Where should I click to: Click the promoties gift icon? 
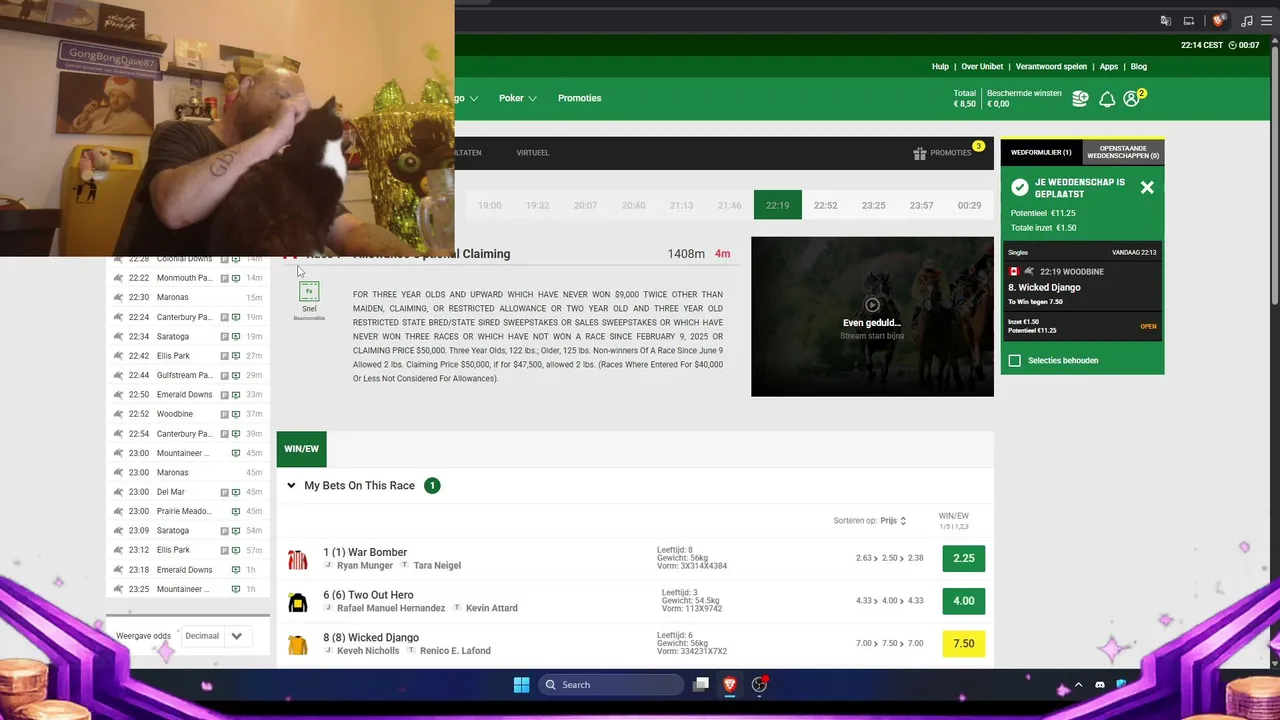(920, 153)
